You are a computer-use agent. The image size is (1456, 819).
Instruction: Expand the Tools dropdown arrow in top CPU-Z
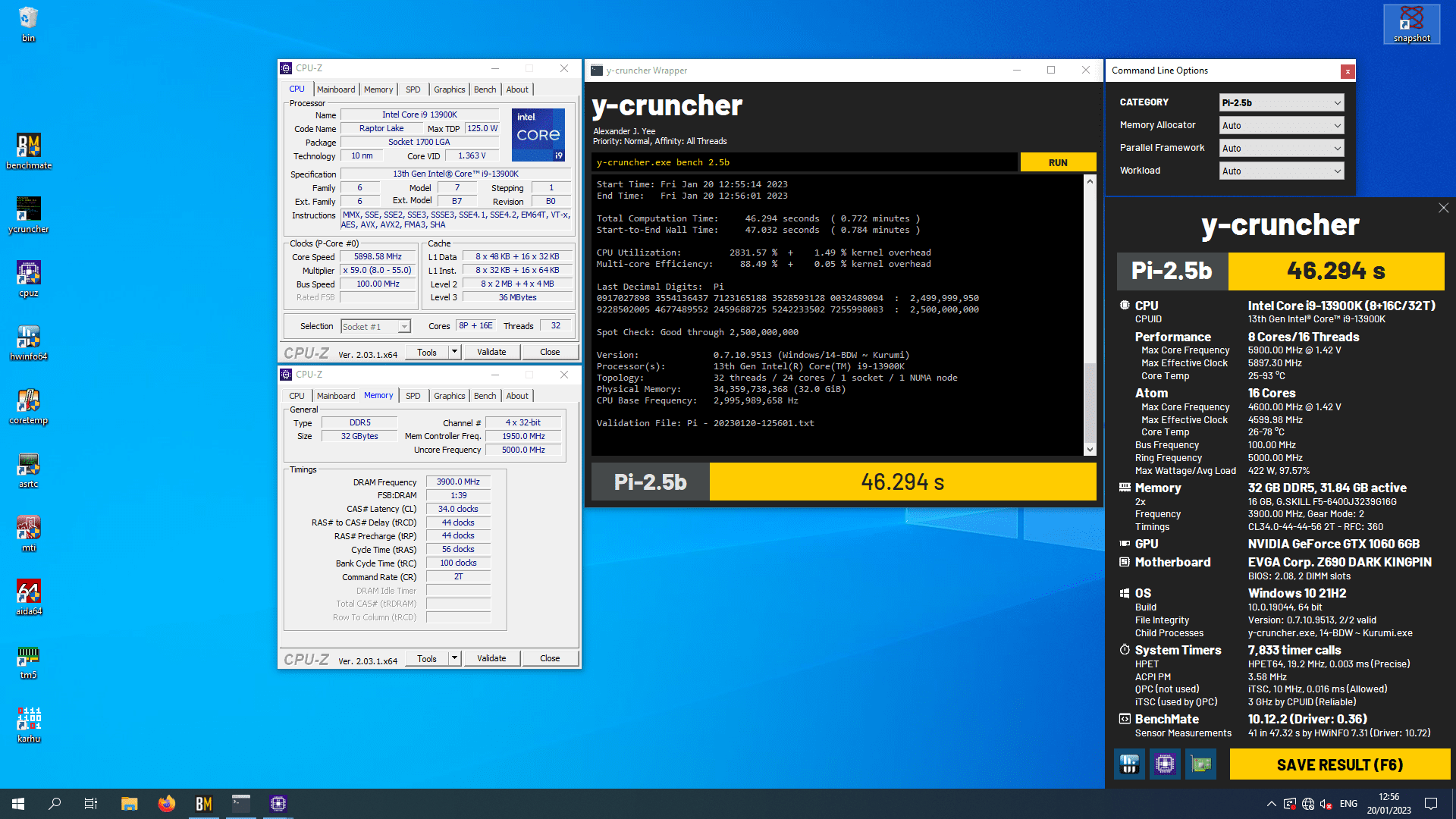click(454, 352)
